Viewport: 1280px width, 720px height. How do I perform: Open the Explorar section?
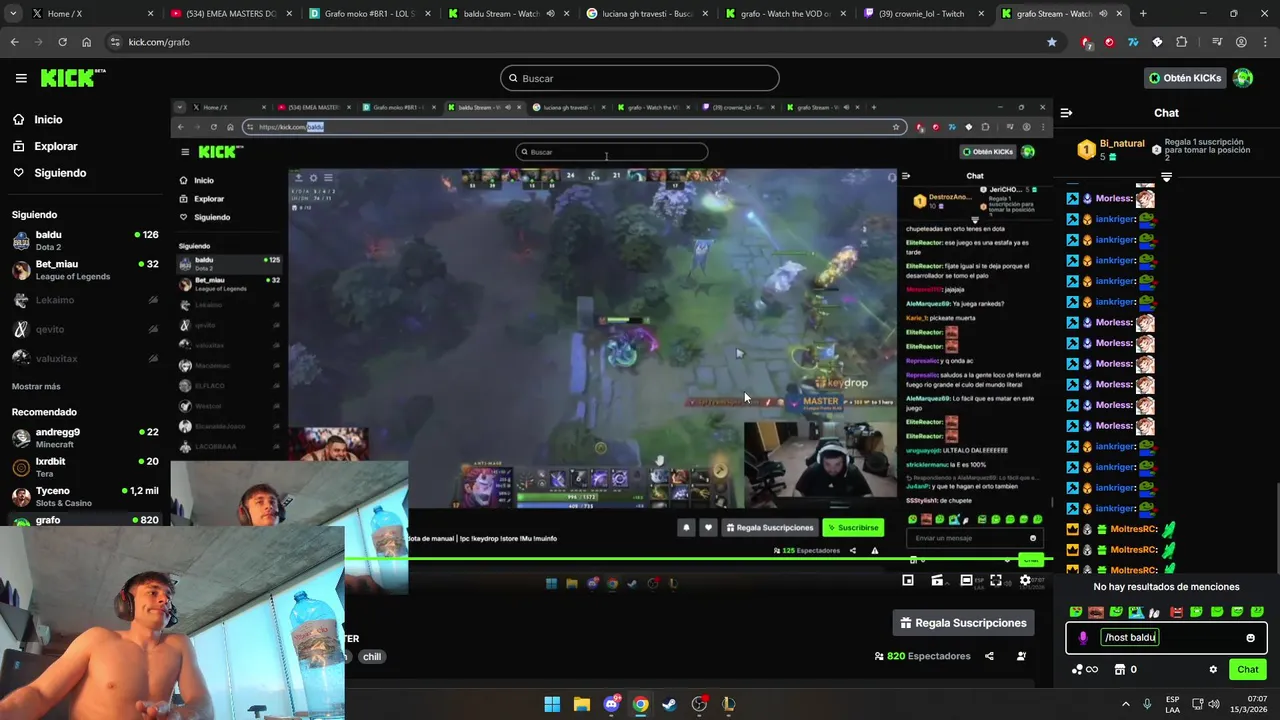pyautogui.click(x=45, y=146)
